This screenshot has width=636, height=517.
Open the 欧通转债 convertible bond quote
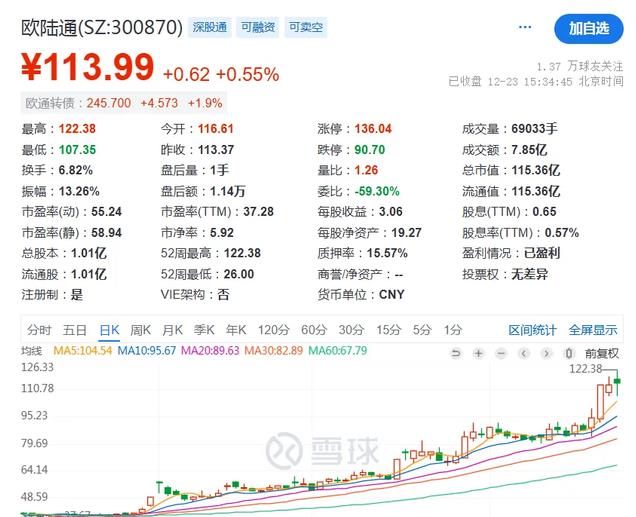click(x=124, y=103)
